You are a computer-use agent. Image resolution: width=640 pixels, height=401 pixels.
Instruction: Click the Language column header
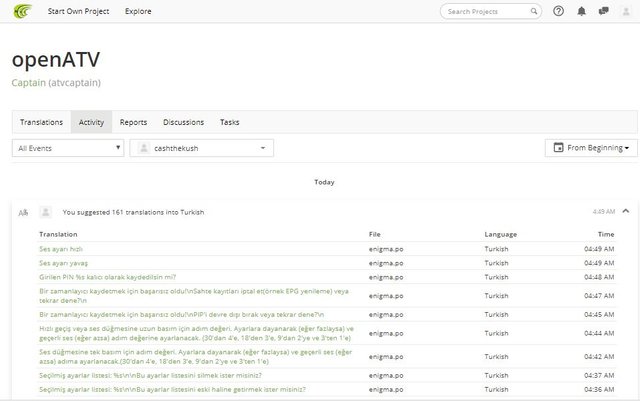(501, 234)
